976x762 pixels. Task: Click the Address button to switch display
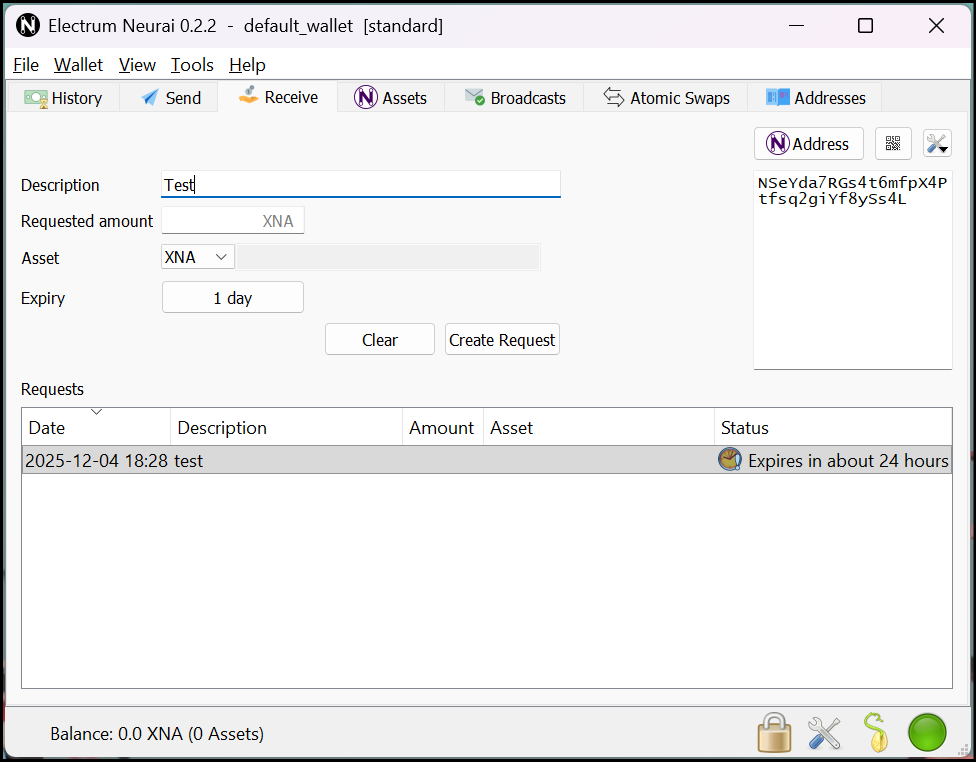(x=808, y=143)
